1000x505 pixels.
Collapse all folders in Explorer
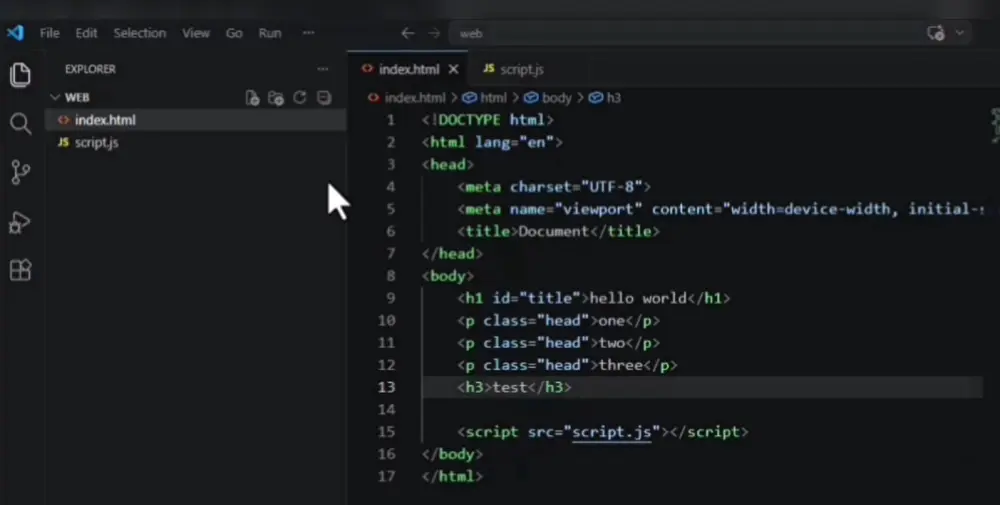324,98
